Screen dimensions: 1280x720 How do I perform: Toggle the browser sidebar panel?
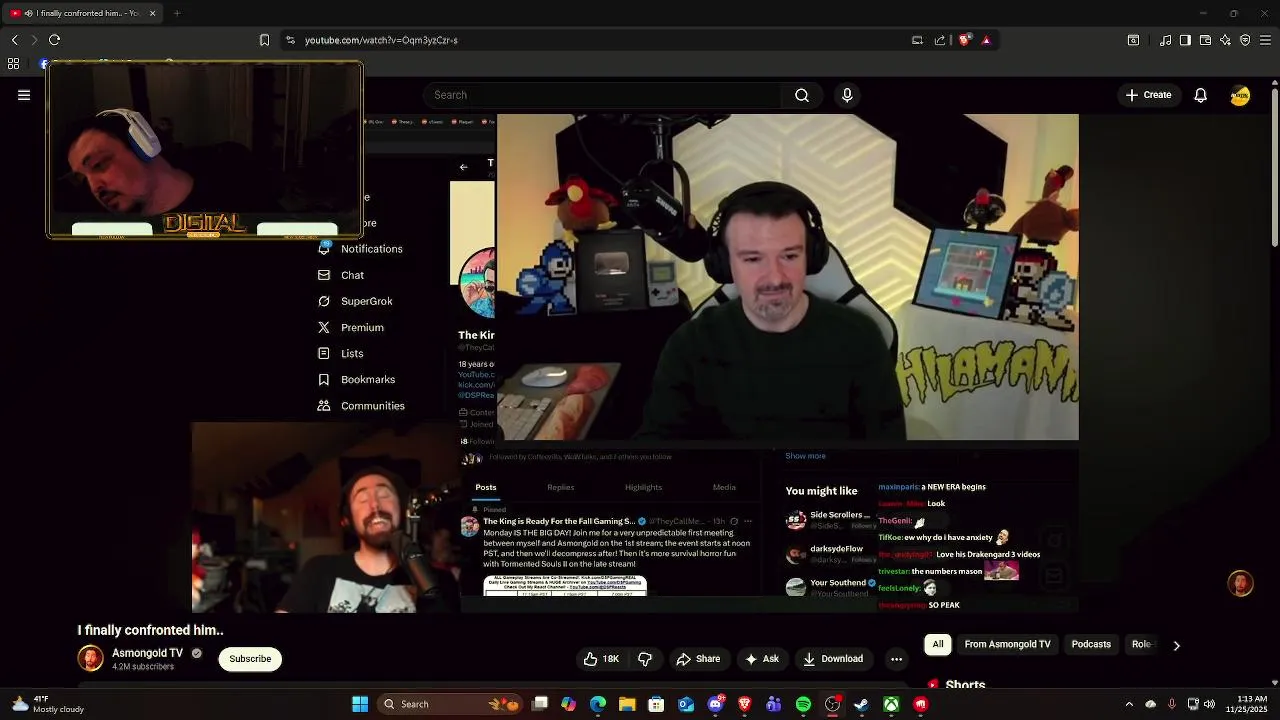(1185, 40)
